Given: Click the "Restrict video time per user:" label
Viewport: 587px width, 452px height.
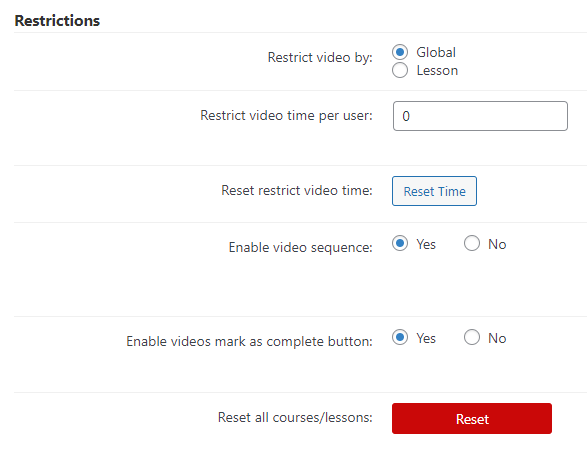Looking at the screenshot, I should click(x=286, y=115).
